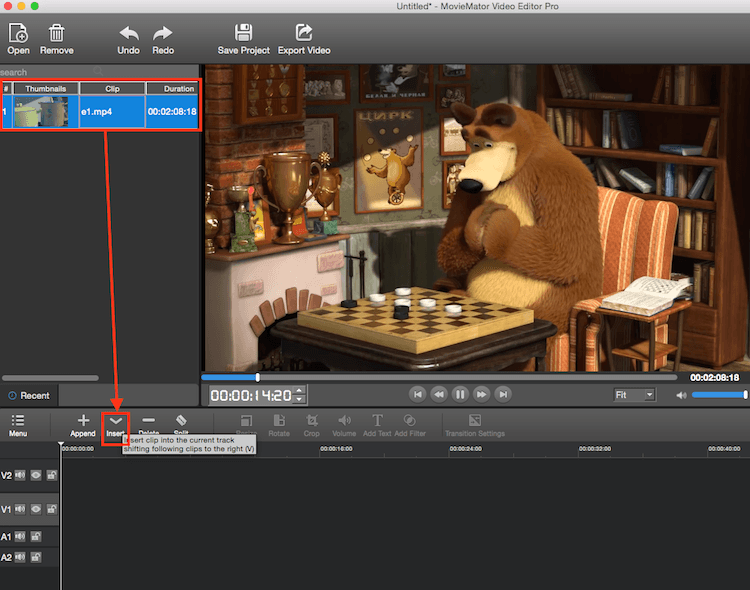Switch to the Recent tab
This screenshot has width=750, height=590.
coord(29,395)
